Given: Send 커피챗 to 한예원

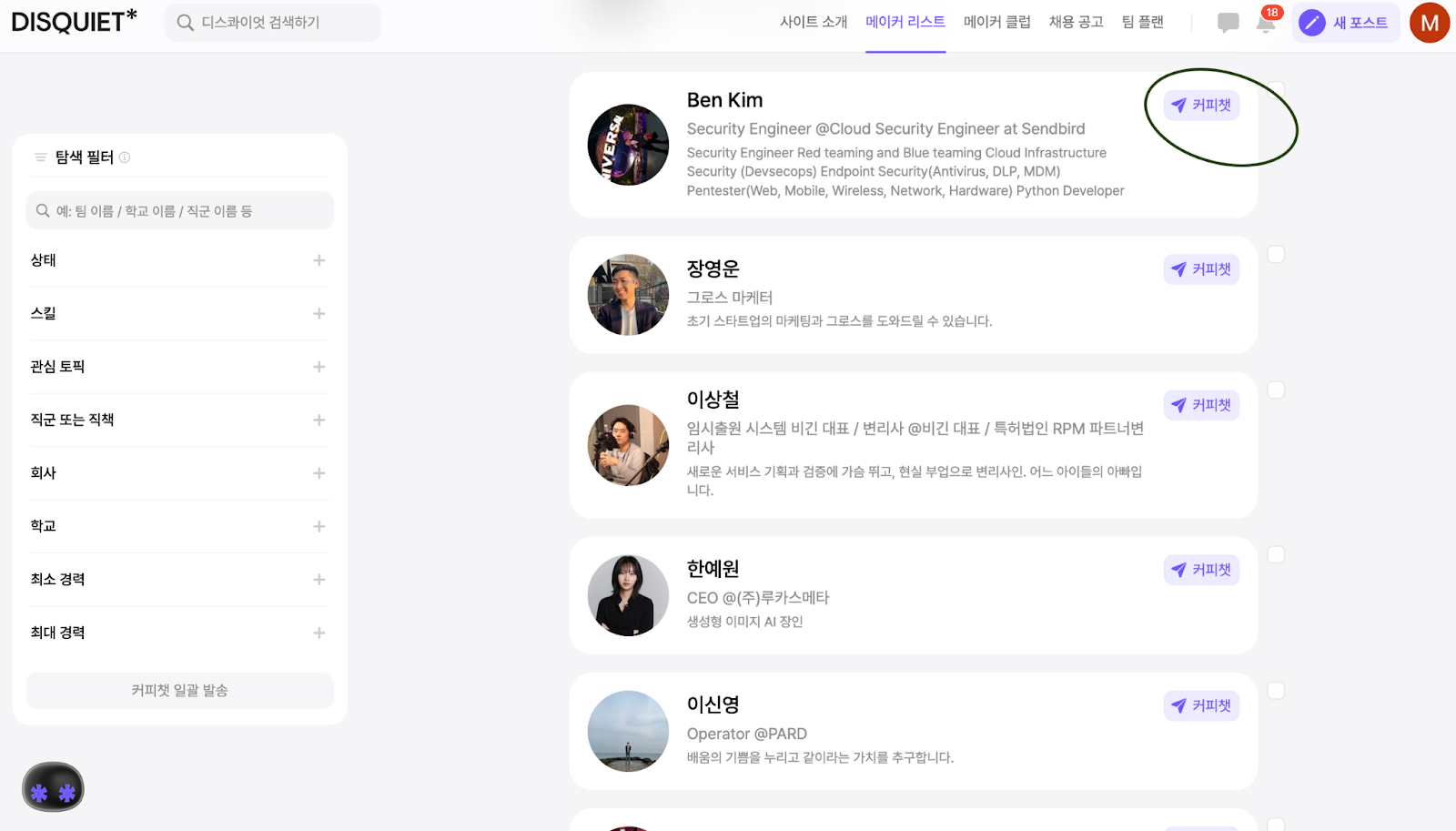Looking at the screenshot, I should [1201, 570].
